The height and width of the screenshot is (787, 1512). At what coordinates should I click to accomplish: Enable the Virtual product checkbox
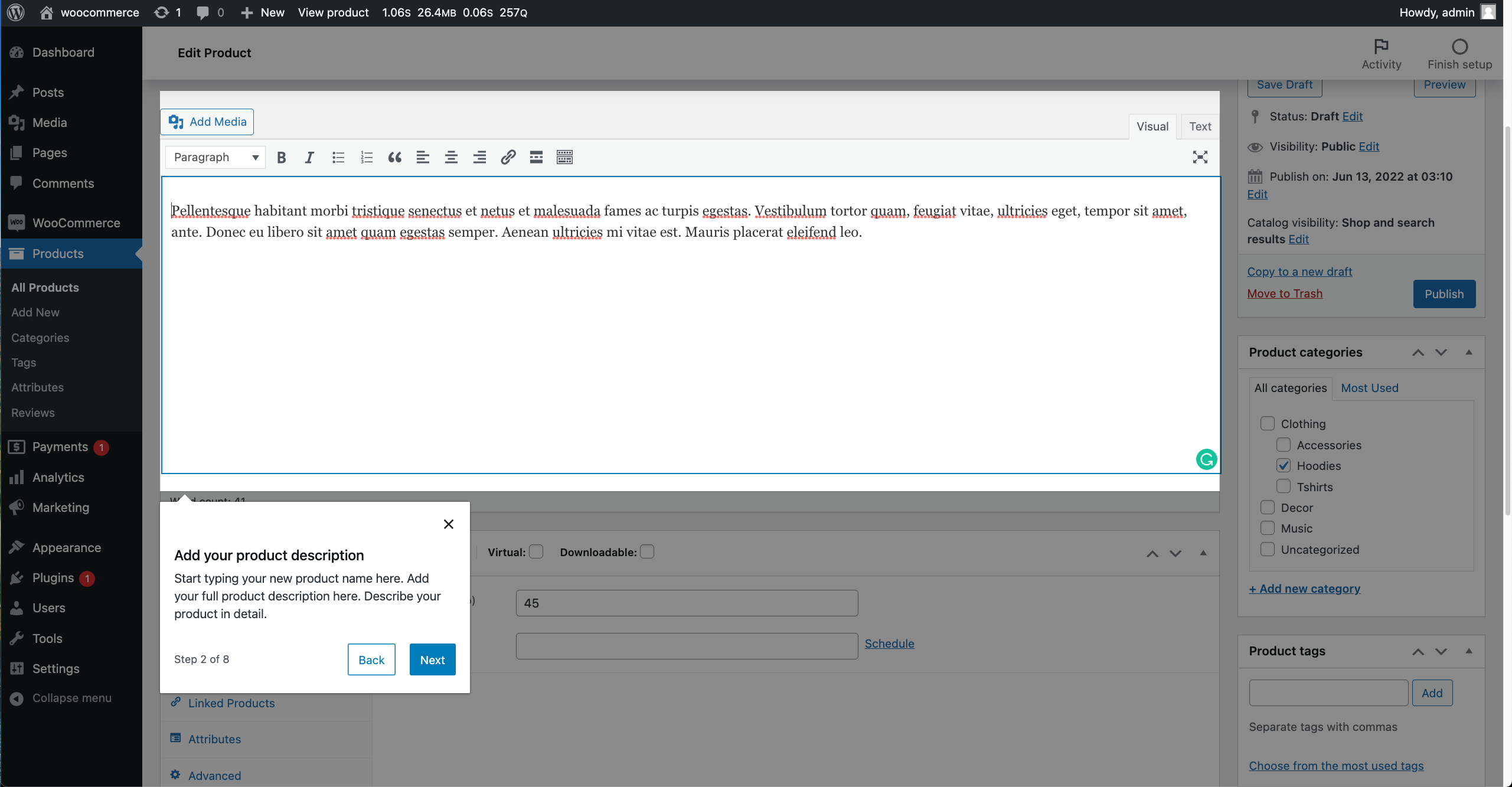click(x=536, y=551)
